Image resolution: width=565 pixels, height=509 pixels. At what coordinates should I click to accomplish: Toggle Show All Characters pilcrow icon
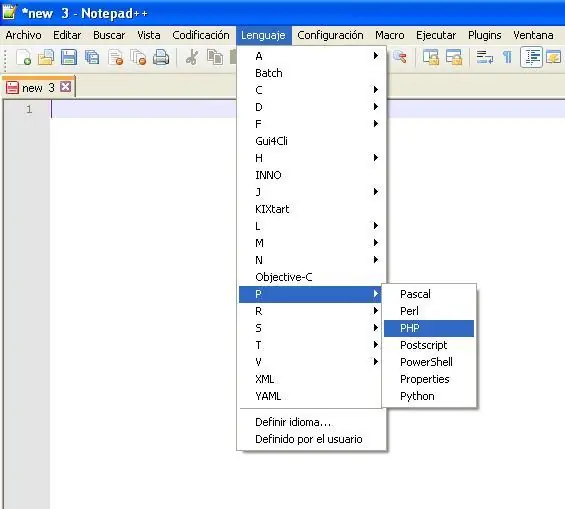[x=507, y=58]
